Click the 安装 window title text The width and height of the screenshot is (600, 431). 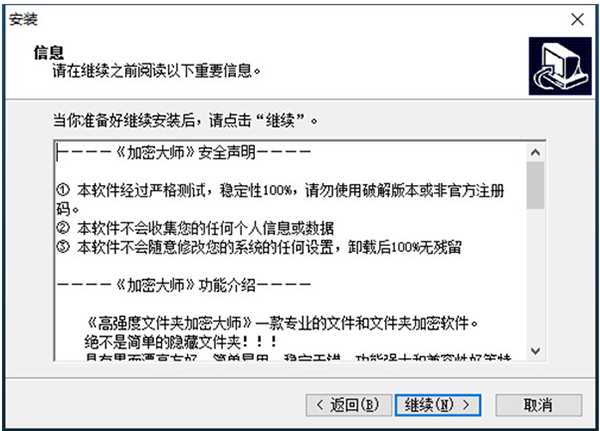pyautogui.click(x=23, y=19)
